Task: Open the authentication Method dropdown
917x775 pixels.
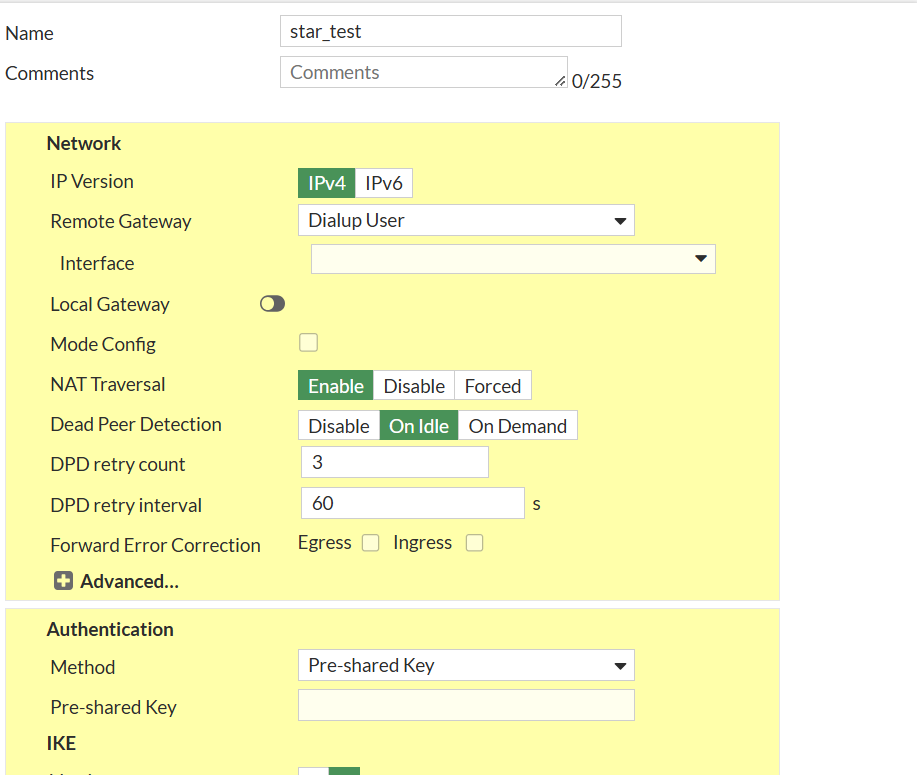Action: point(466,665)
